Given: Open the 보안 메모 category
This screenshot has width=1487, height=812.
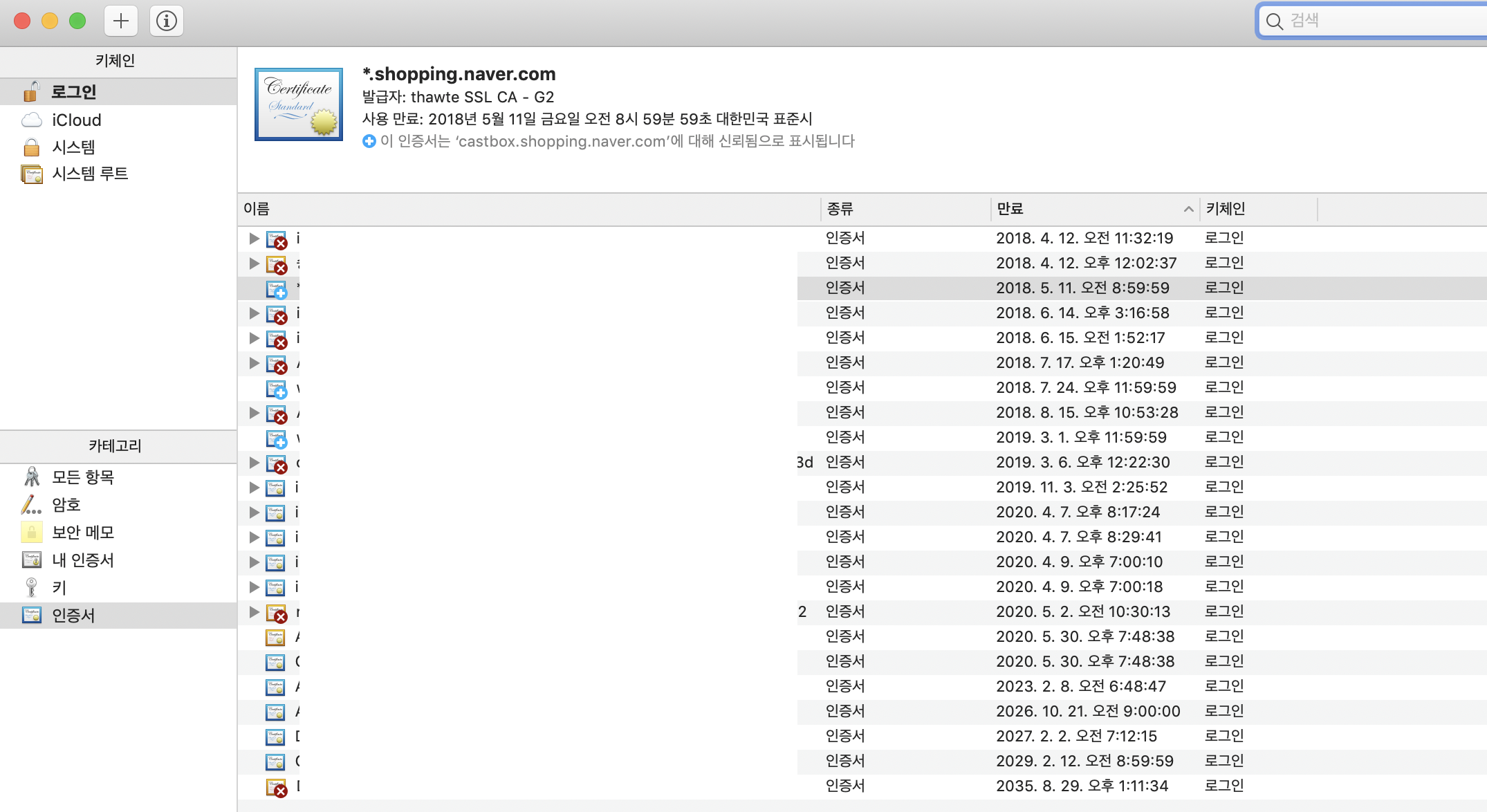Looking at the screenshot, I should tap(83, 533).
